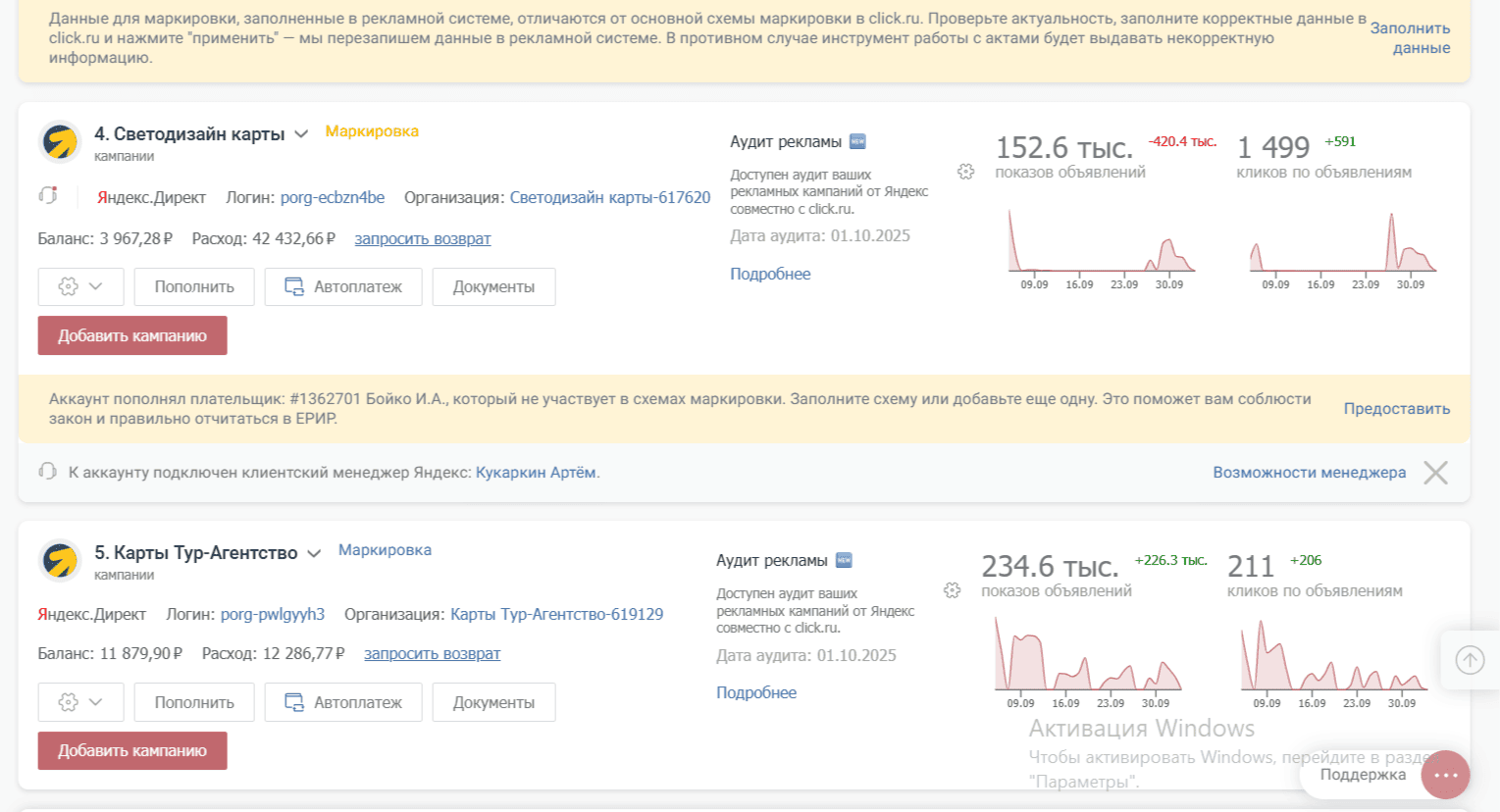Click the headset icon in manager notice

[x=47, y=472]
